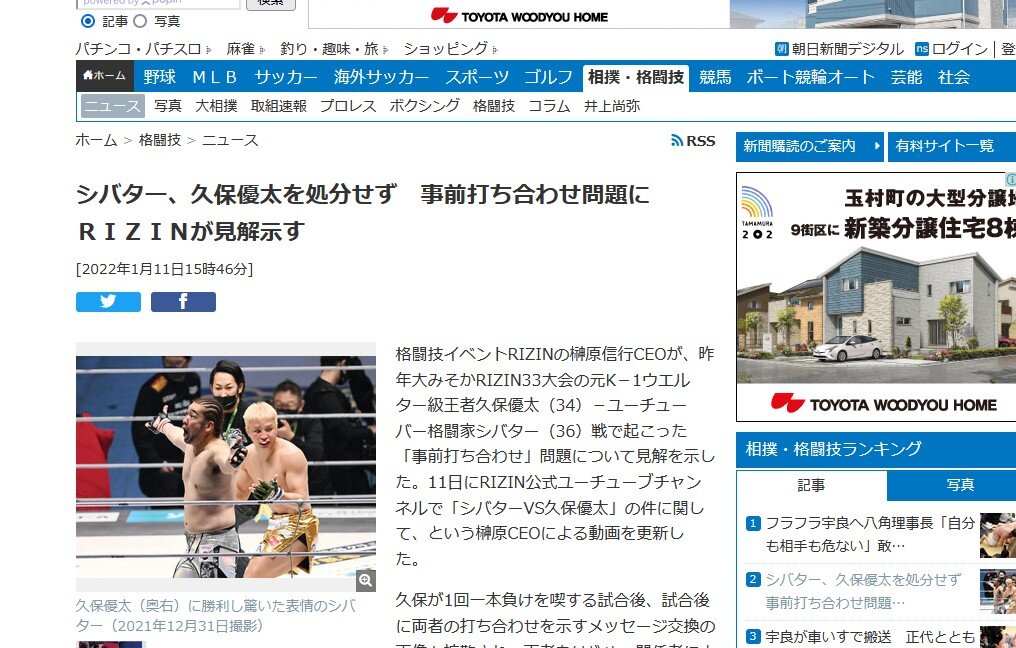The height and width of the screenshot is (648, 1016).
Task: Open the ボート競輪オート section
Action: tap(811, 77)
